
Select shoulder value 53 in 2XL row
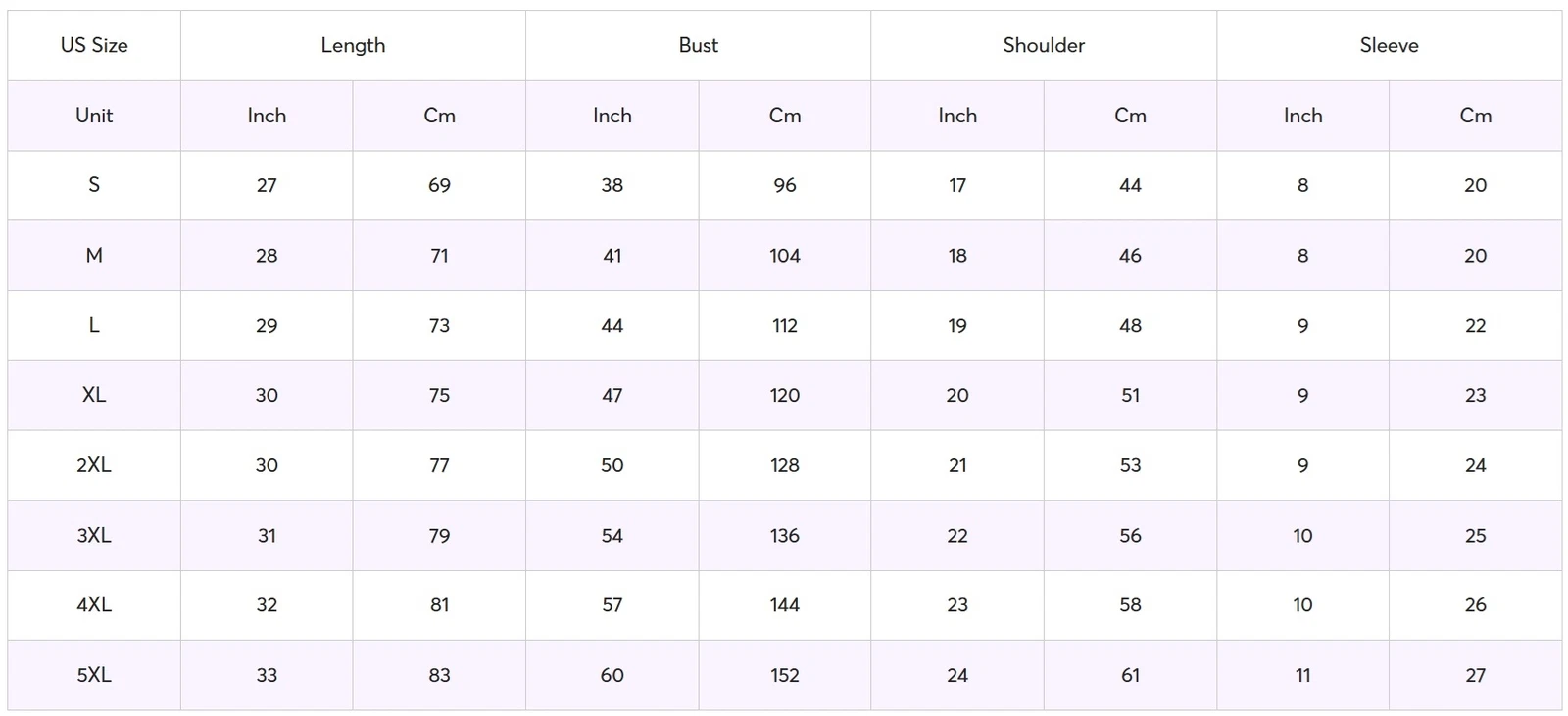(1130, 465)
